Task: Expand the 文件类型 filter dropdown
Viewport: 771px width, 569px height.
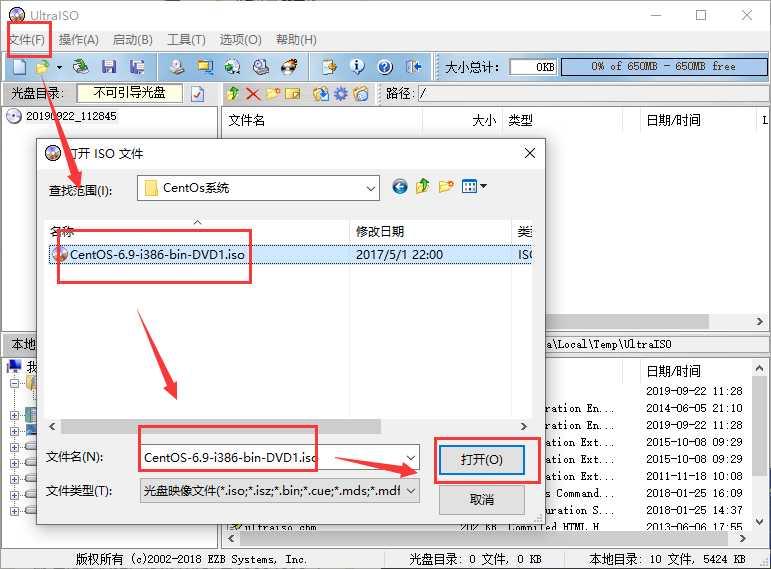Action: tap(412, 490)
